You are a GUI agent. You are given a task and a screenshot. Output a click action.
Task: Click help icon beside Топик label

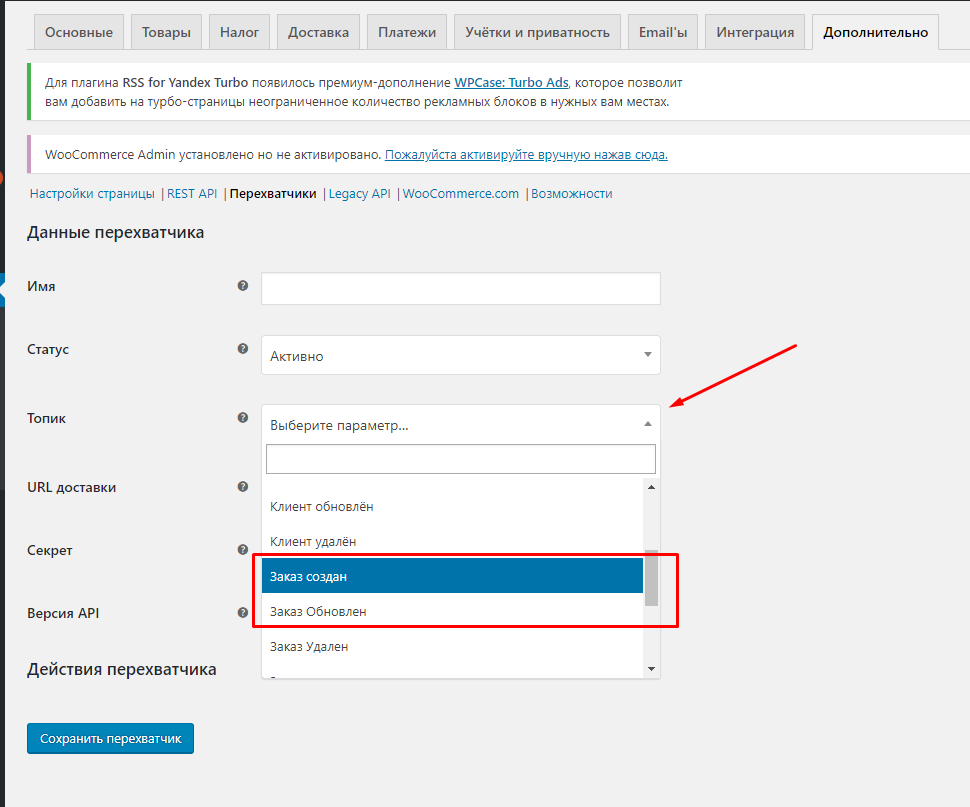[x=243, y=418]
